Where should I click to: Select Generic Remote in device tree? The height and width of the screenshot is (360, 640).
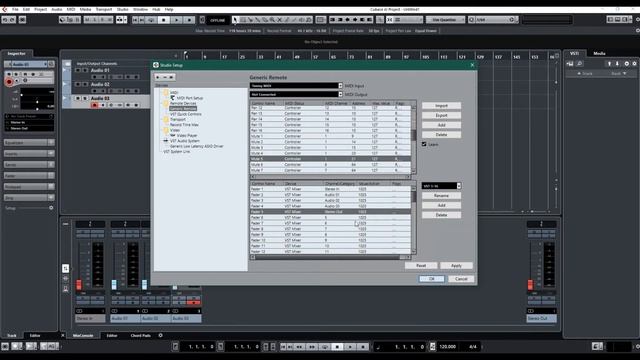point(183,109)
